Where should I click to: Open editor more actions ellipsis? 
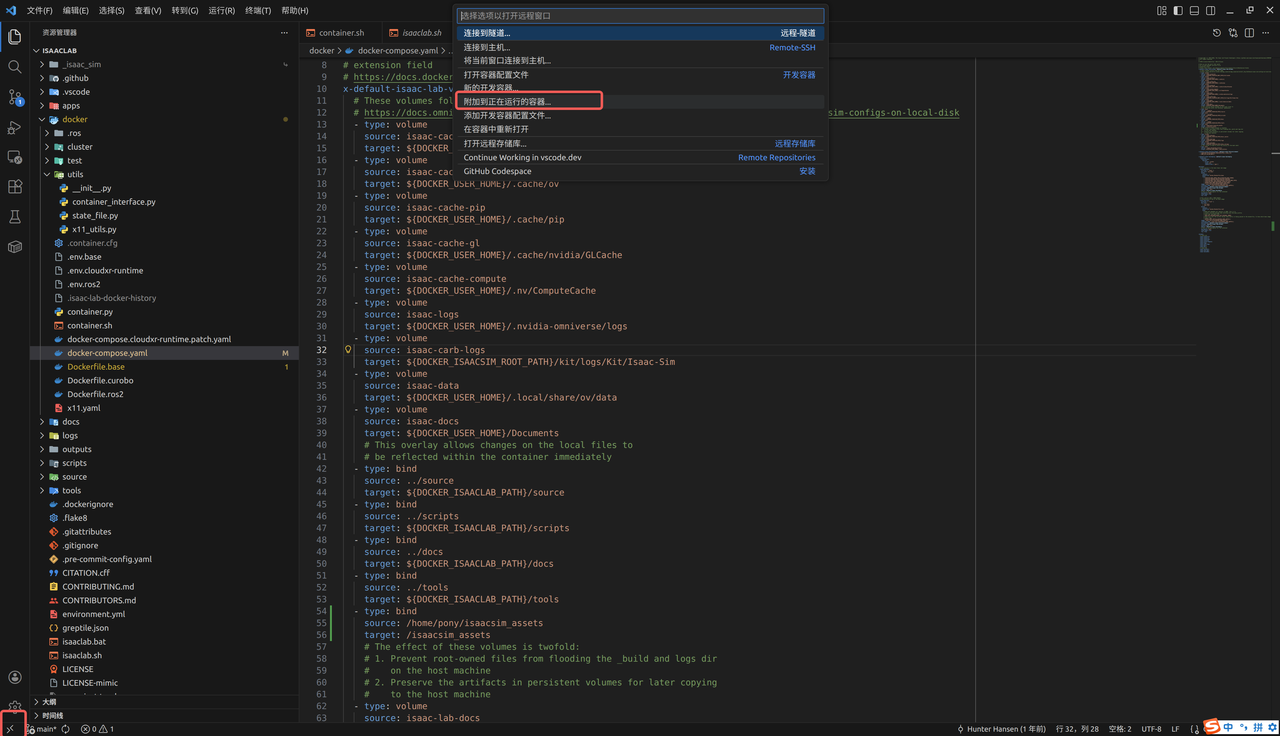[1266, 33]
